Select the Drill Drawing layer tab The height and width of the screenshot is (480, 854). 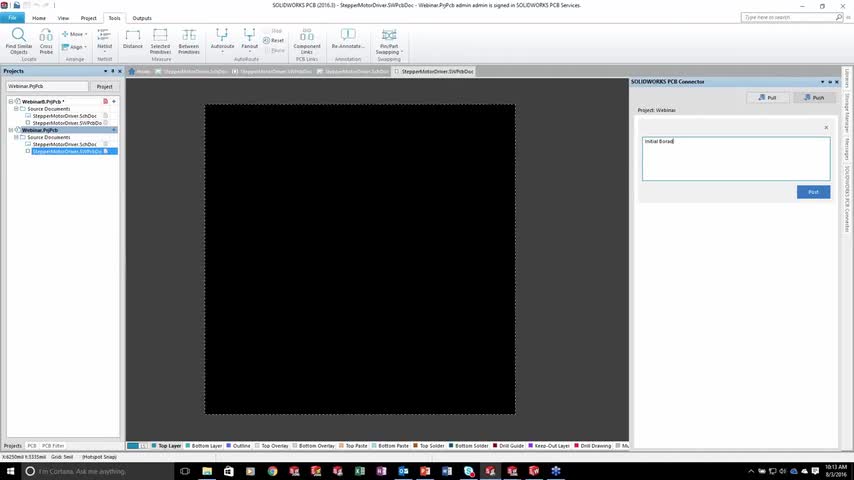click(593, 446)
